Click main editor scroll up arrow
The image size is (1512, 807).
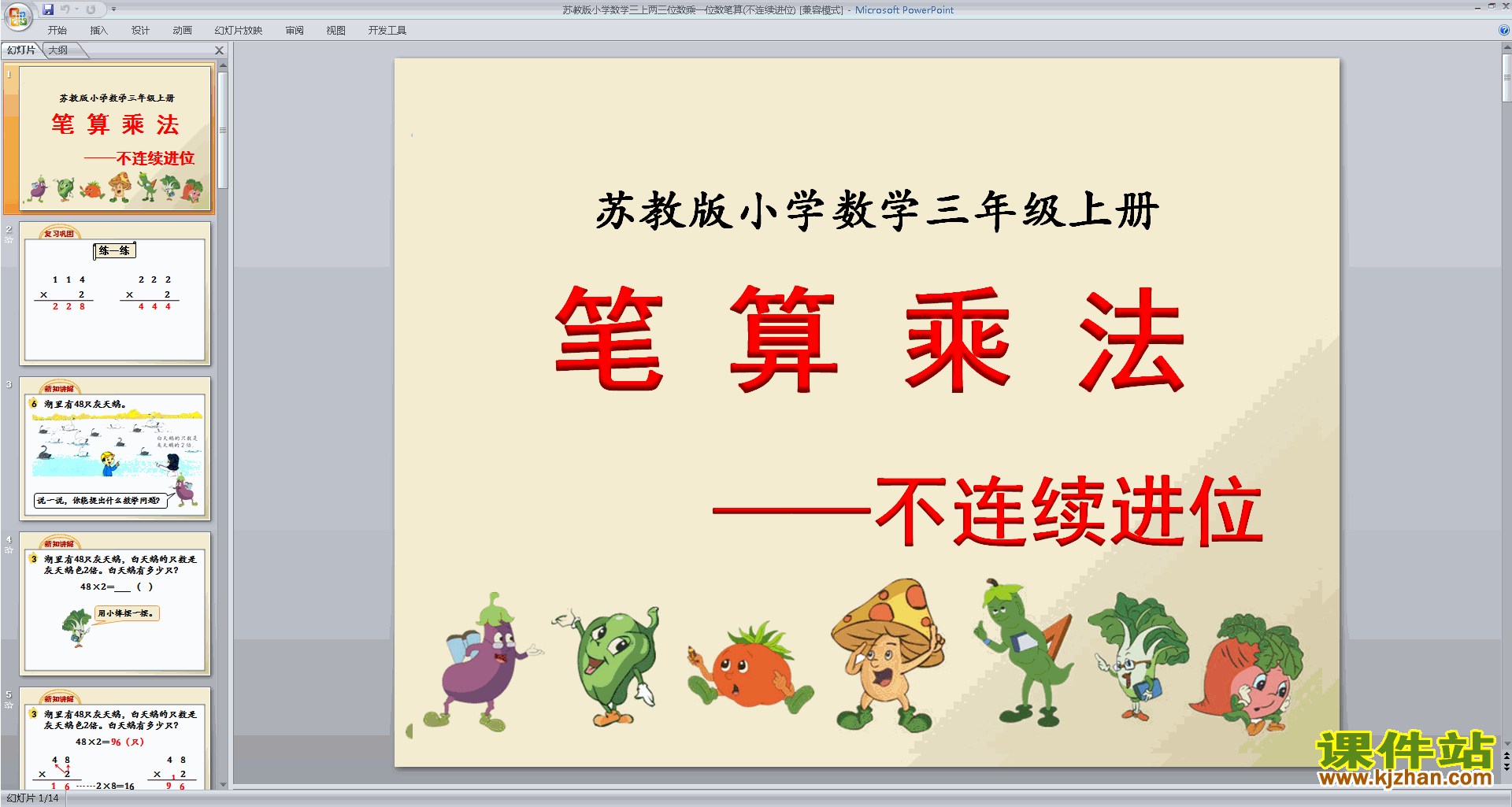pos(1506,49)
